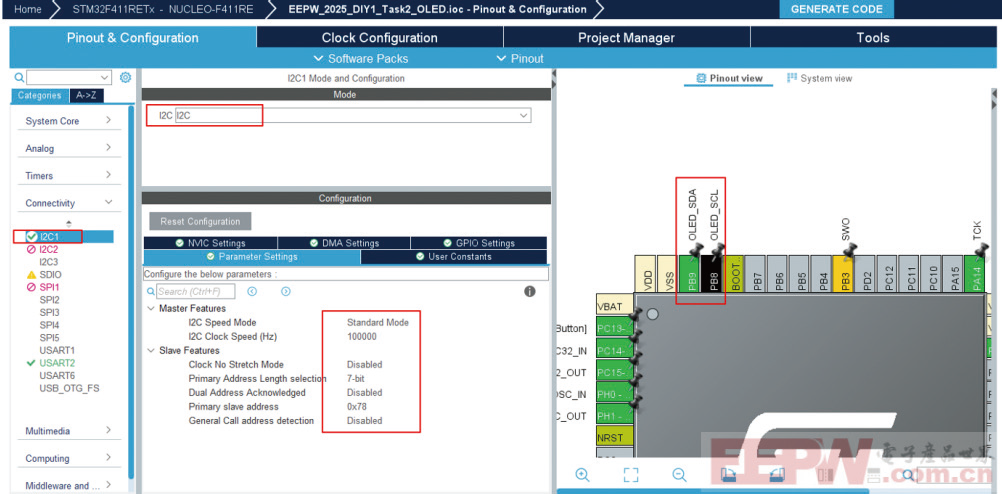Select USB_OTG_FS in peripheral list

(69, 388)
